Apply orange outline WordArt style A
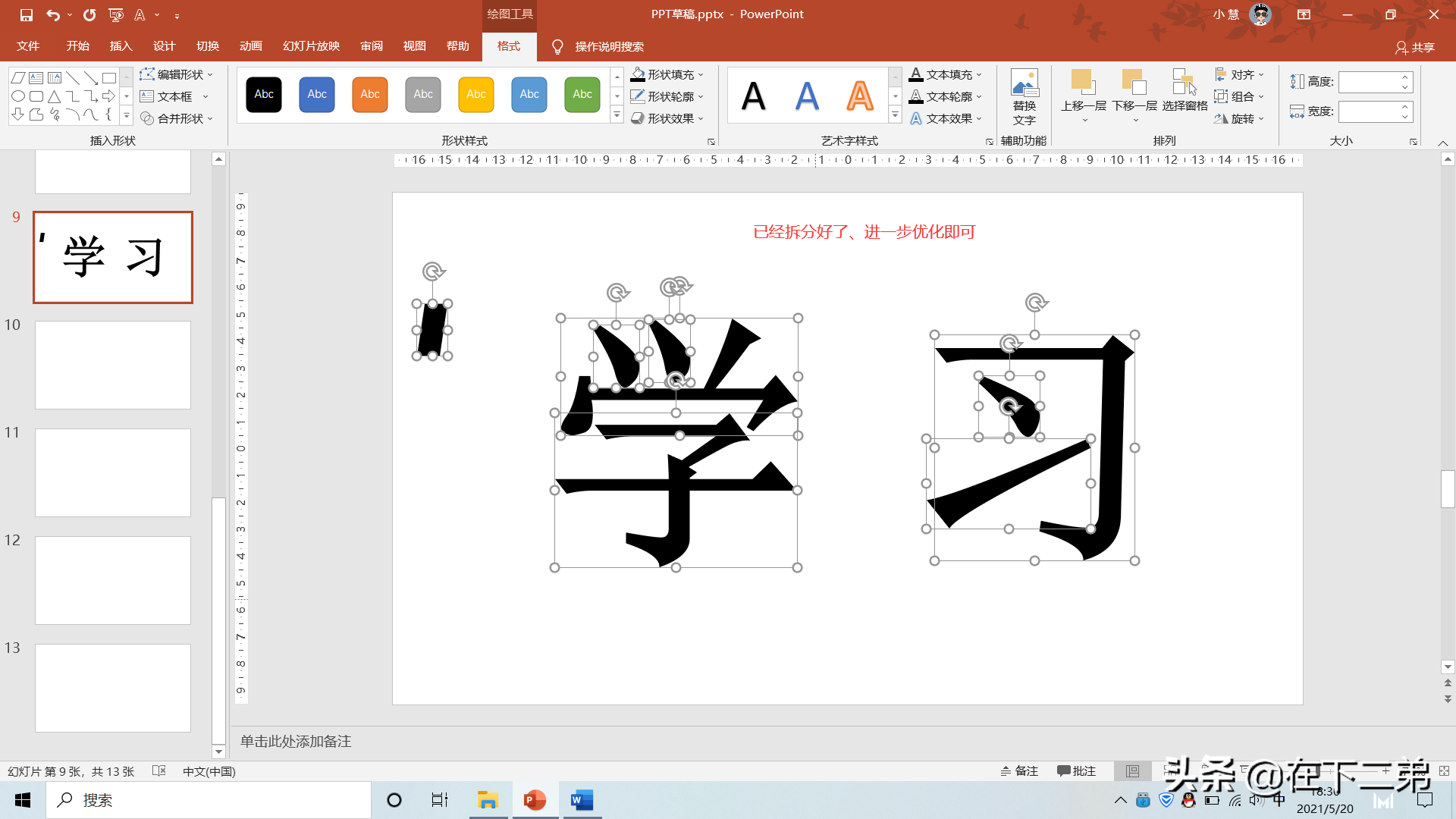Image resolution: width=1456 pixels, height=819 pixels. (860, 96)
